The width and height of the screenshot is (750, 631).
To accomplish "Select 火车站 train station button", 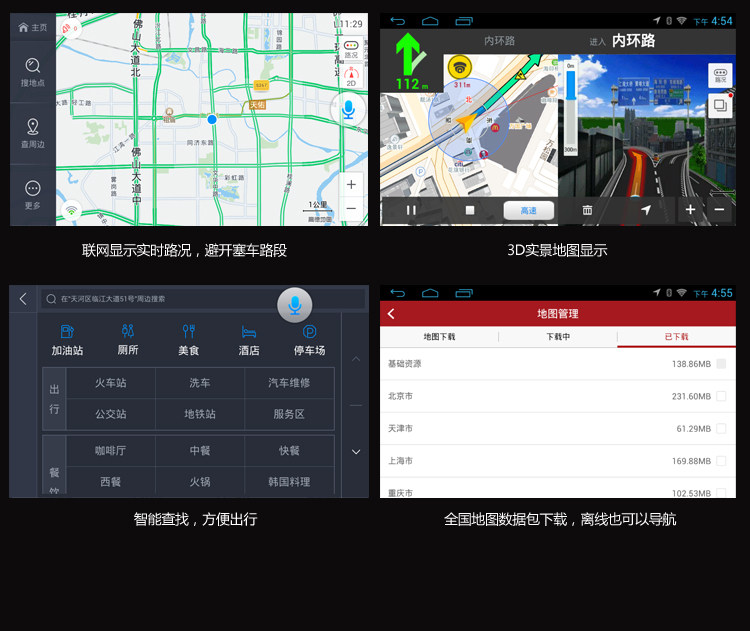I will [110, 383].
